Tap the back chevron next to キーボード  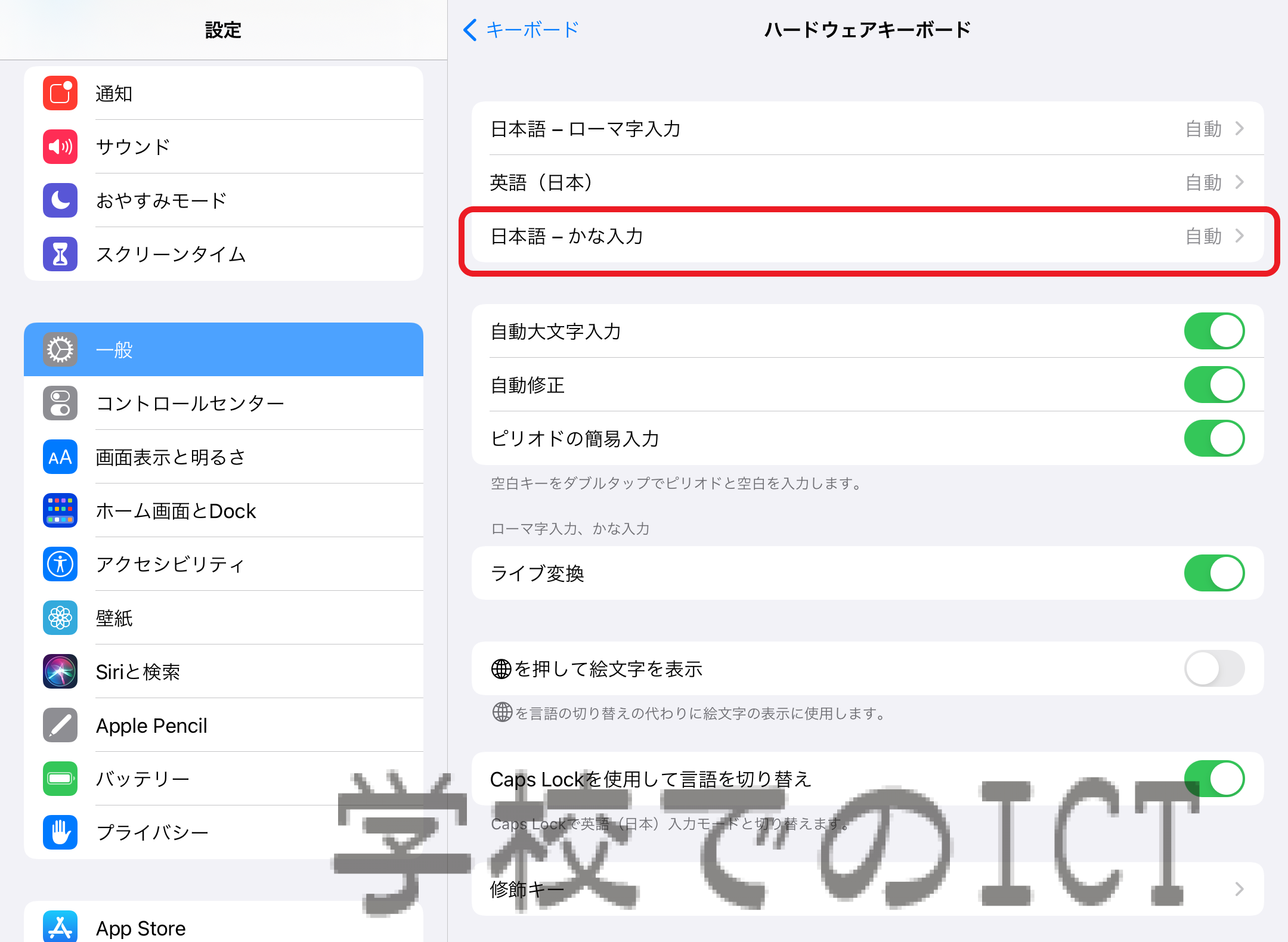click(470, 29)
